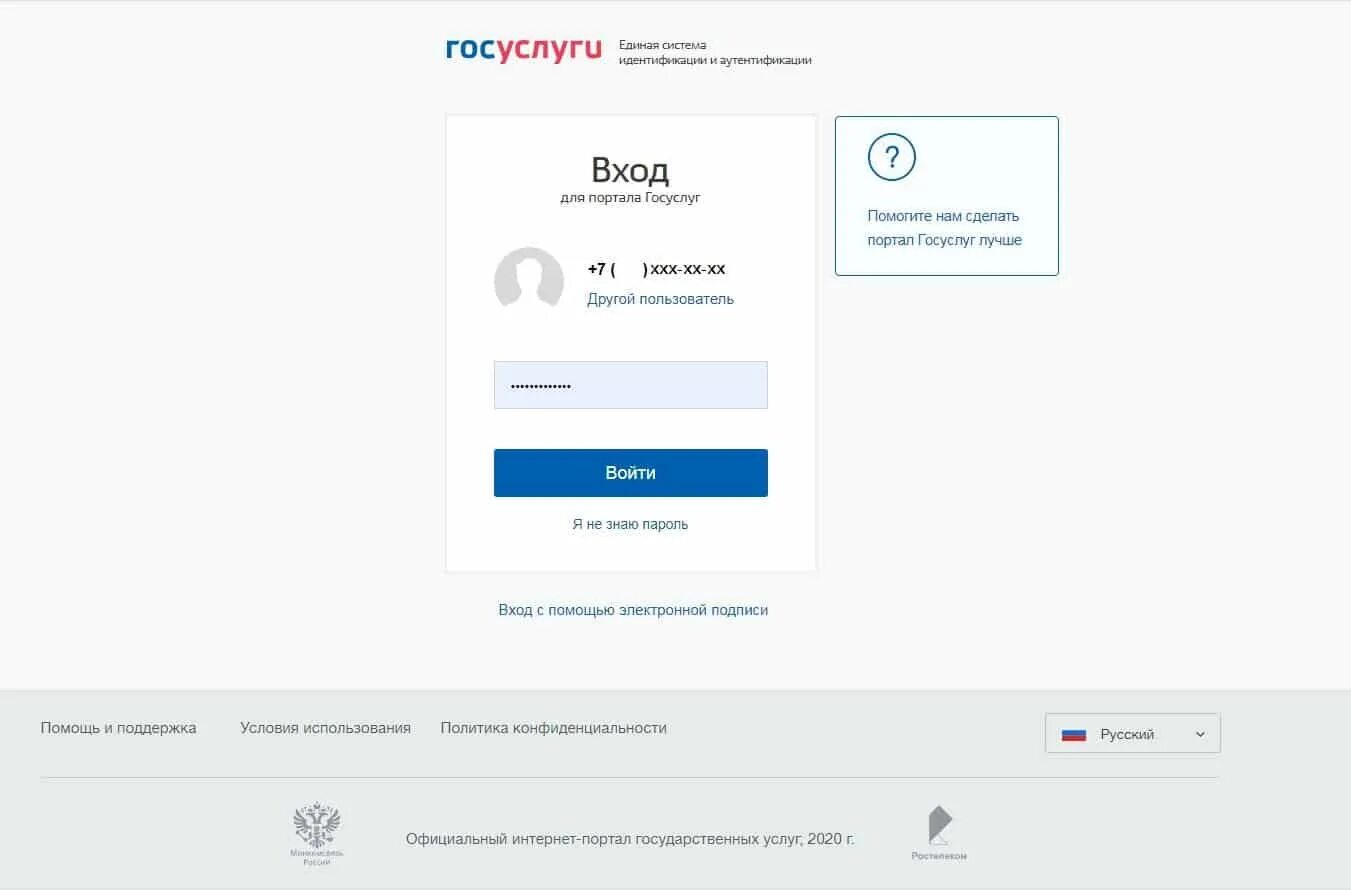Viewport: 1351px width, 890px height.
Task: Expand the language list with the chevron arrow
Action: pos(1200,734)
